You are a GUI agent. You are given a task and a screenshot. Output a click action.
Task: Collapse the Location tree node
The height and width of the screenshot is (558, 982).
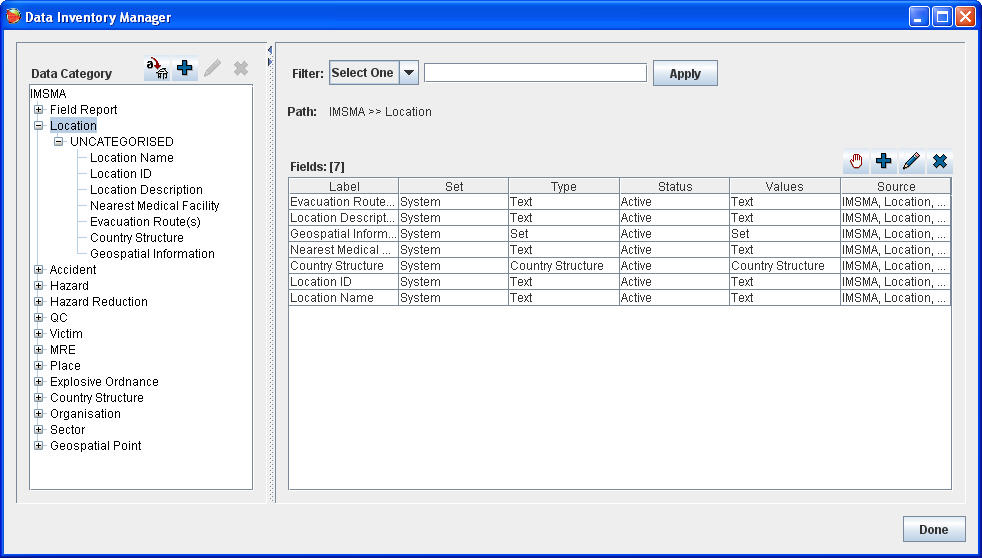tap(39, 126)
